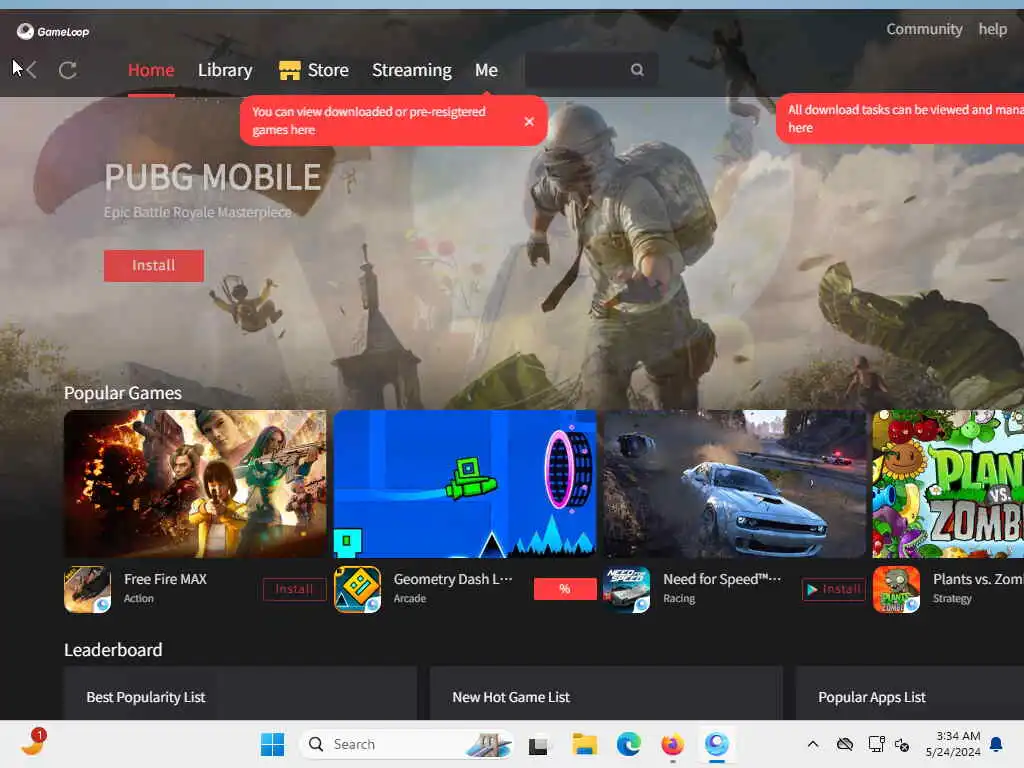Screen dimensions: 1024x768
Task: Click the Geometry Dash L… title text
Action: [x=453, y=579]
